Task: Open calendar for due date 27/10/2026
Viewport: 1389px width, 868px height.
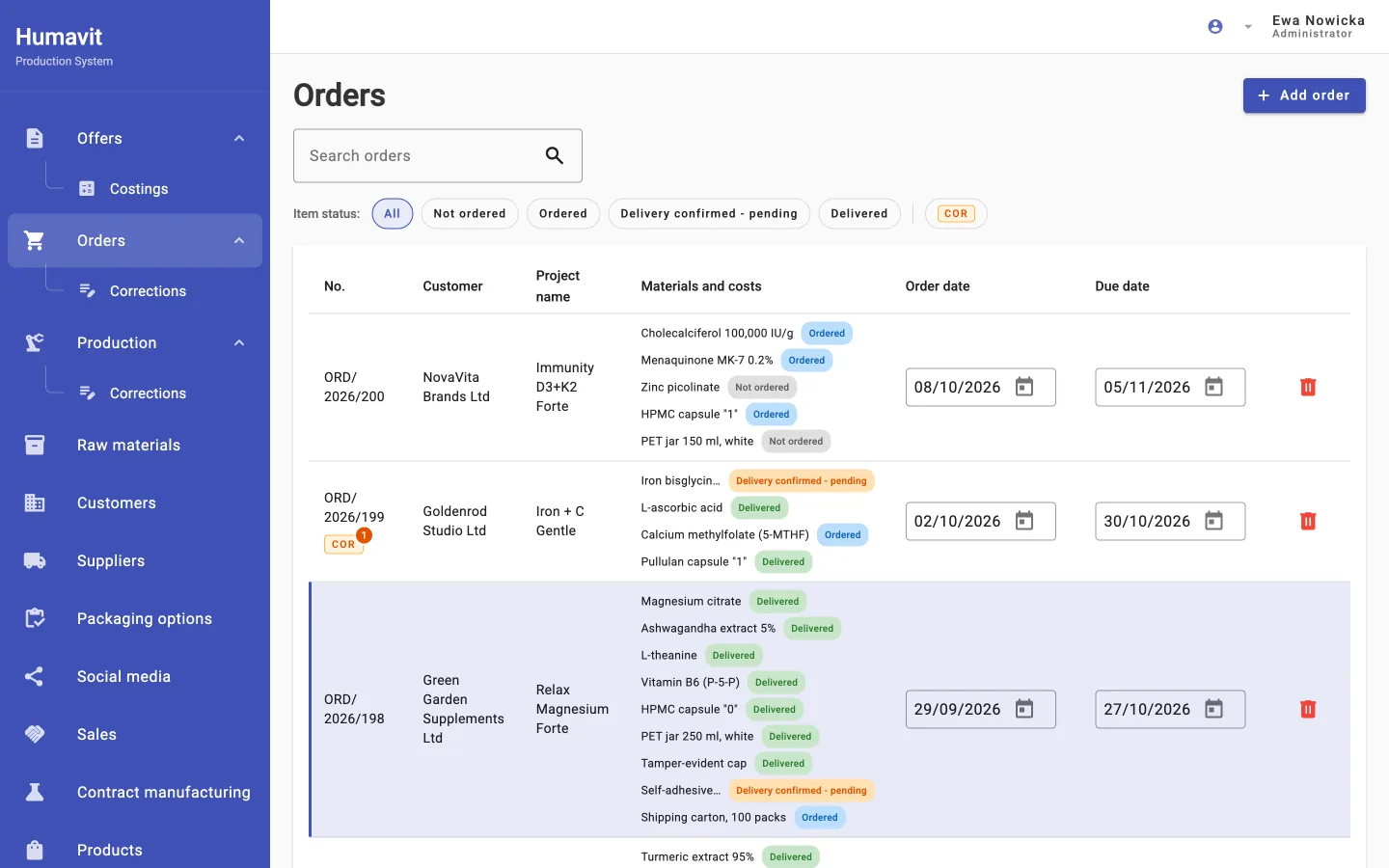Action: [x=1214, y=709]
